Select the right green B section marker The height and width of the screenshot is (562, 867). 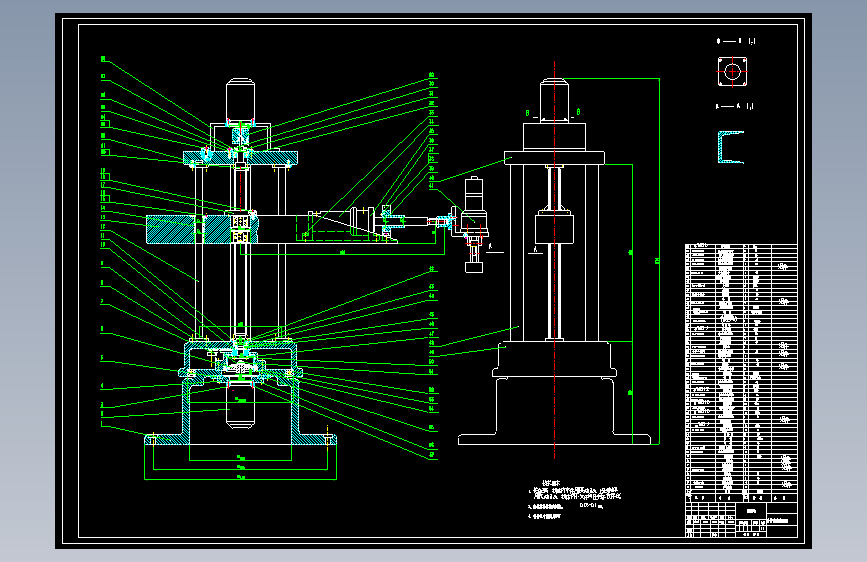(x=578, y=112)
